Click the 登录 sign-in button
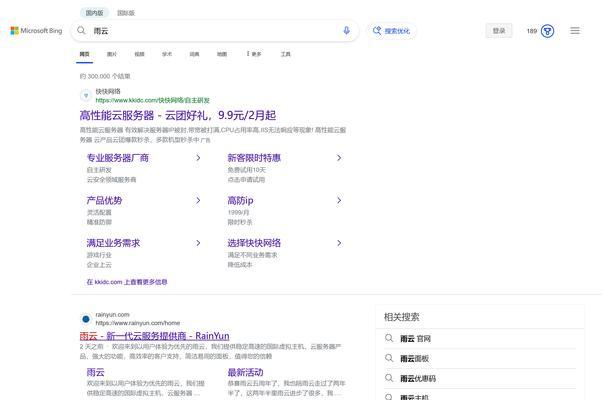Screen dimensions: 606x400 [499, 31]
